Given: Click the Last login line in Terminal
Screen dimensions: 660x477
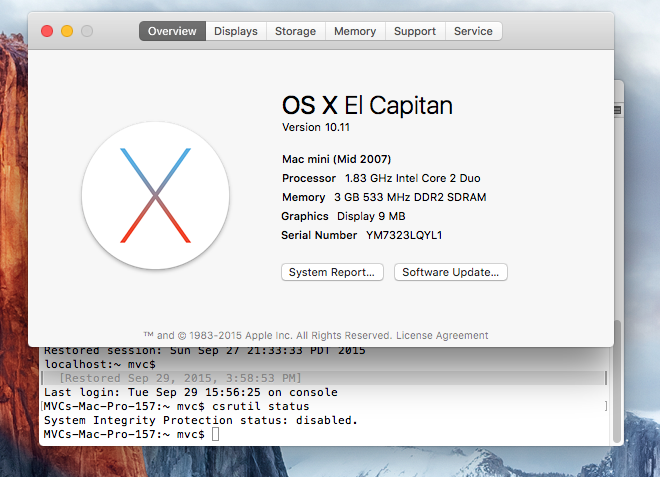Looking at the screenshot, I should click(x=191, y=392).
